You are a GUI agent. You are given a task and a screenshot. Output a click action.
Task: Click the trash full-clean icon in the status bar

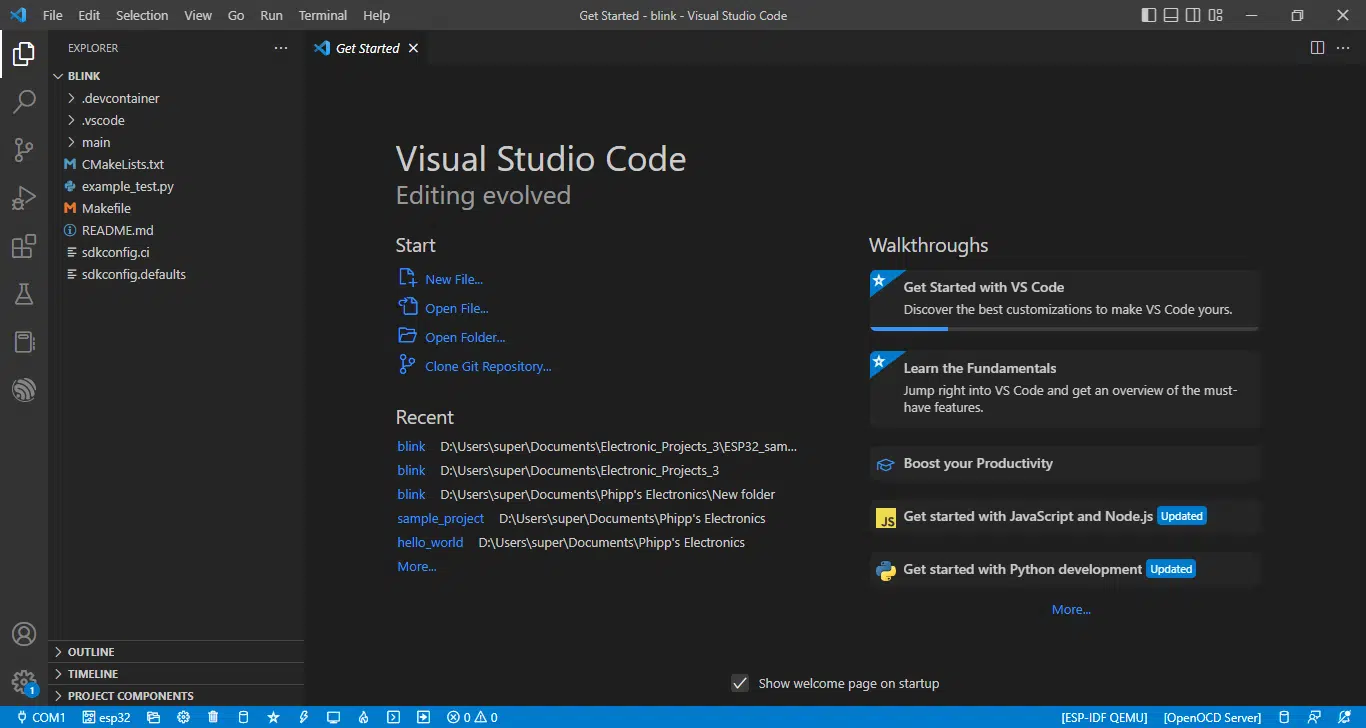pyautogui.click(x=213, y=717)
